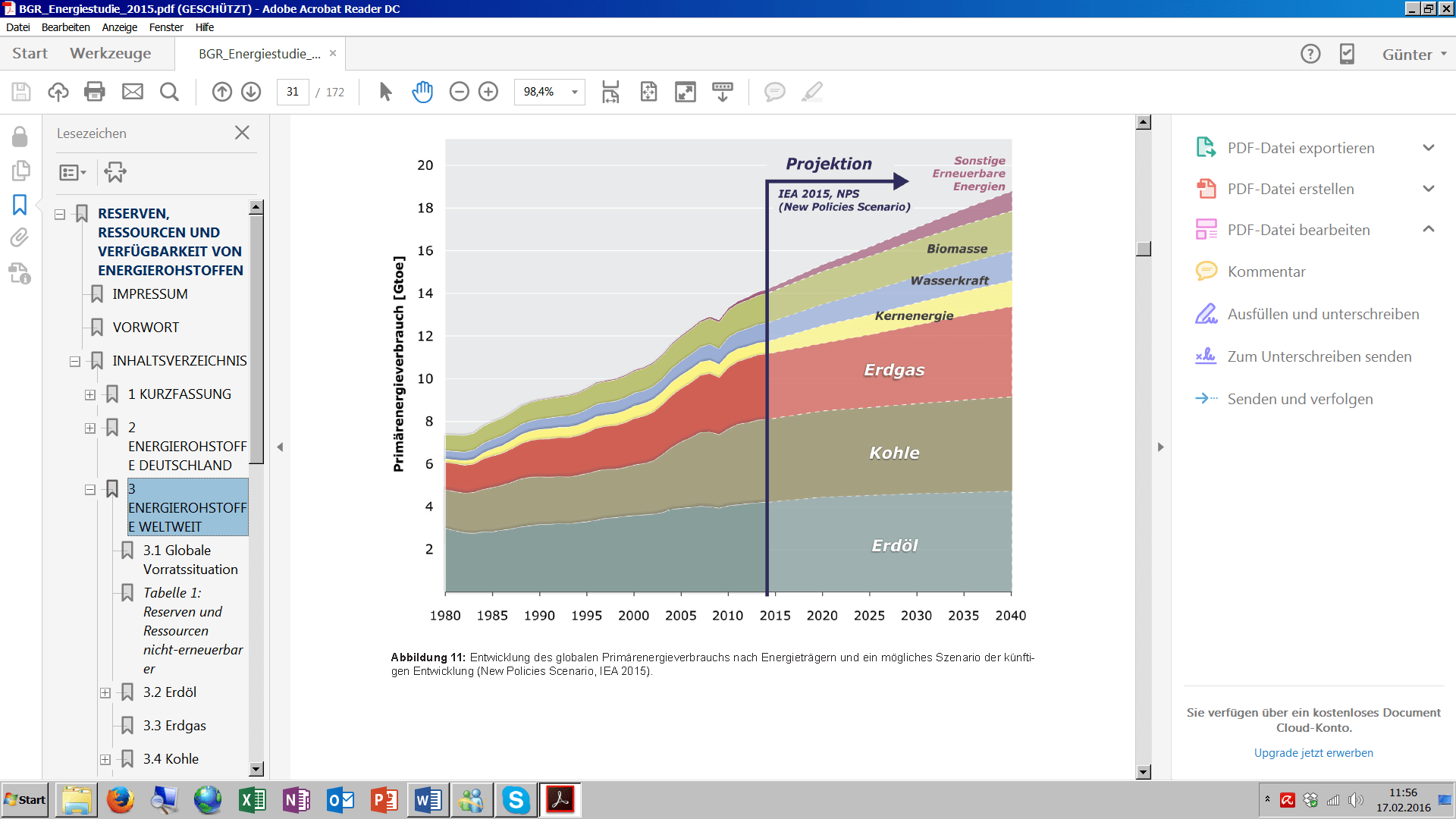The height and width of the screenshot is (819, 1456).
Task: Click the page number input field
Action: (293, 92)
